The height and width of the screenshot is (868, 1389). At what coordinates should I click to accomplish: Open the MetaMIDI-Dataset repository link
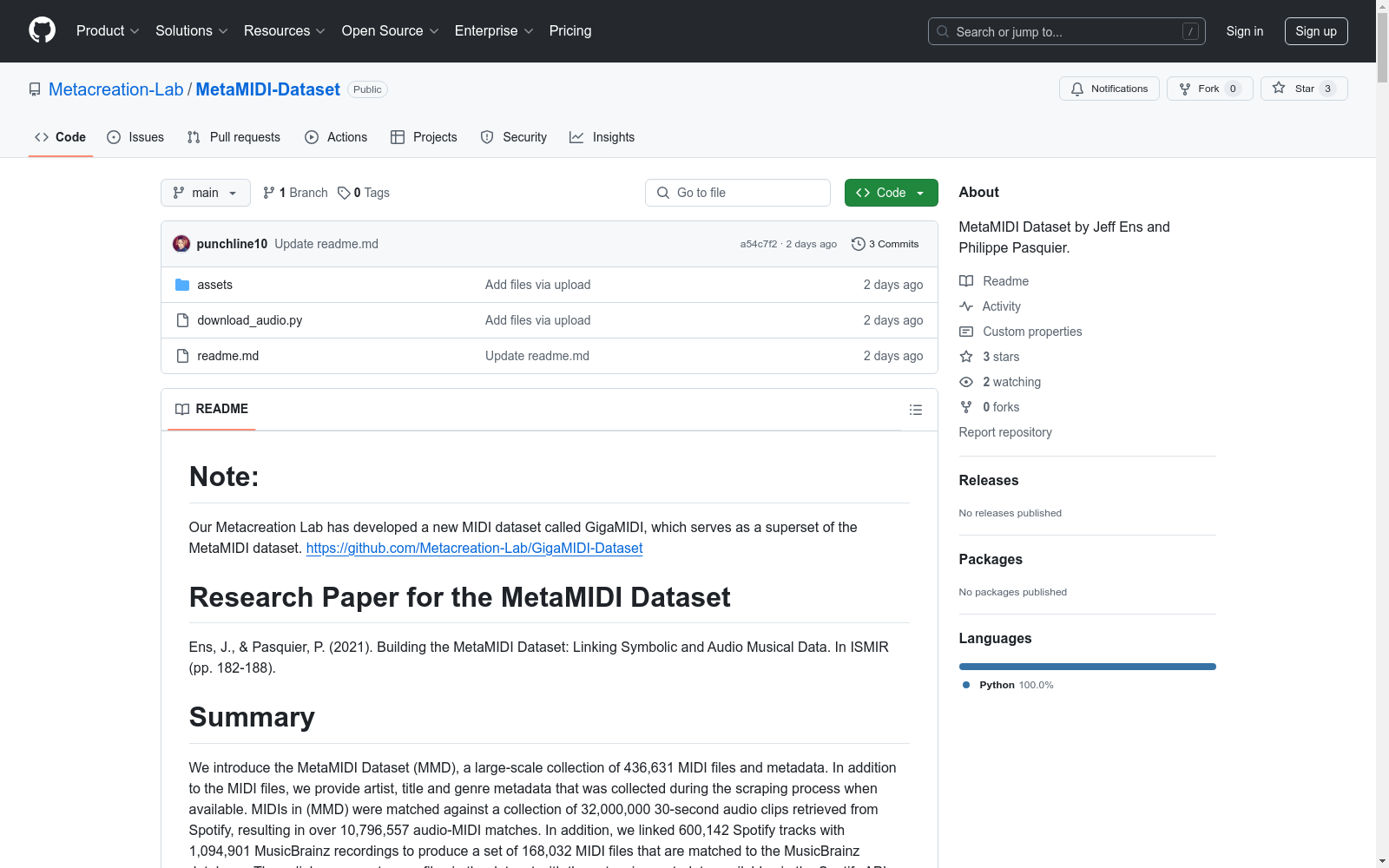click(268, 89)
